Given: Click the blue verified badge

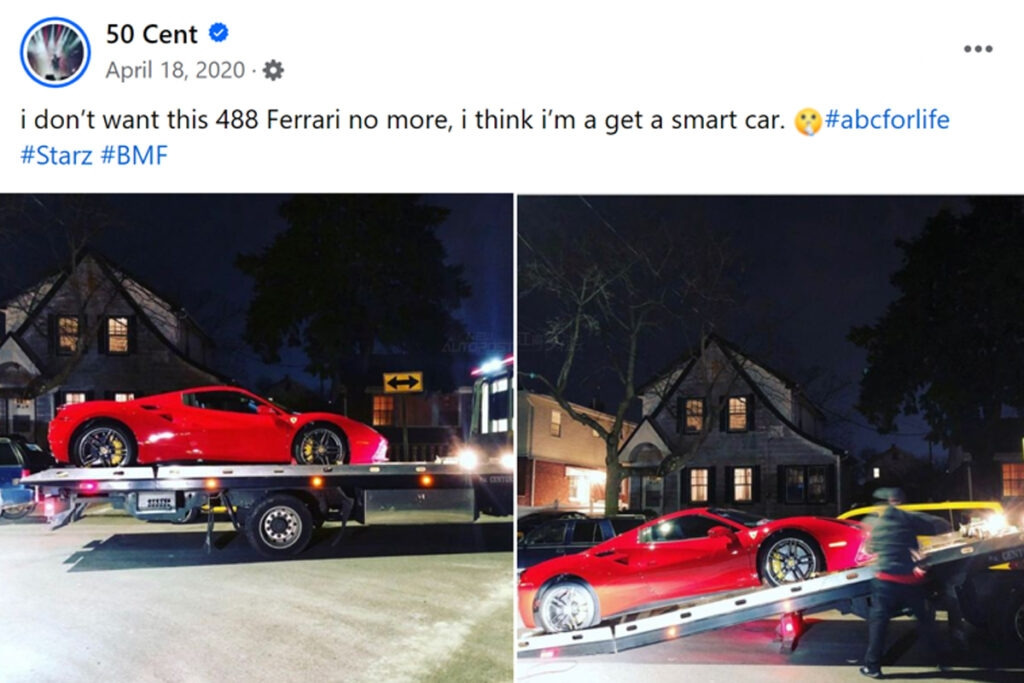Looking at the screenshot, I should [x=218, y=33].
